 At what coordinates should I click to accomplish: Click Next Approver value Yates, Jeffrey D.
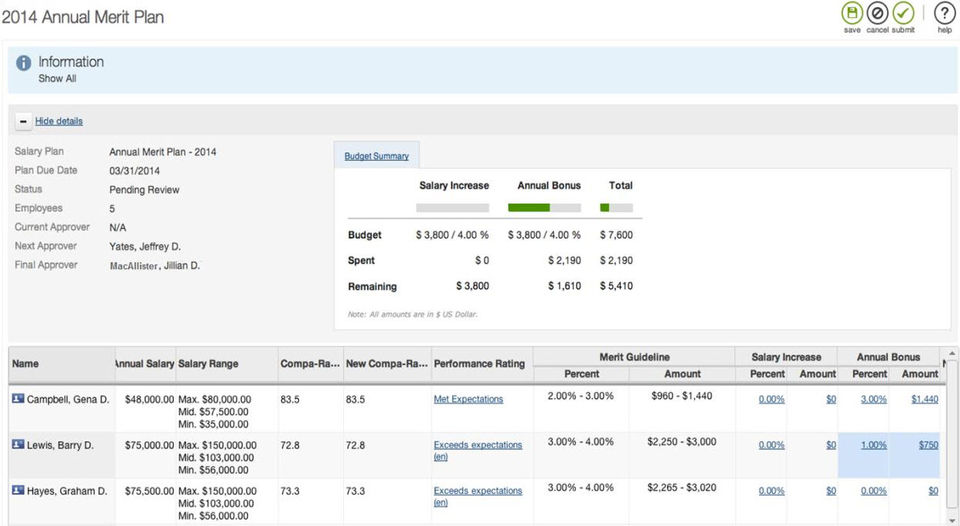click(x=145, y=247)
